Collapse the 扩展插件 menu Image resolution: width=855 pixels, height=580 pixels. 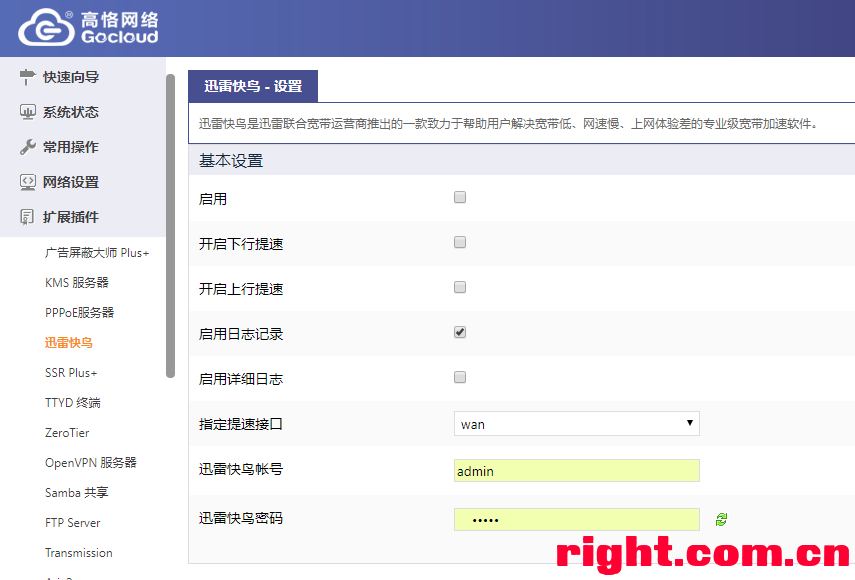[71, 216]
